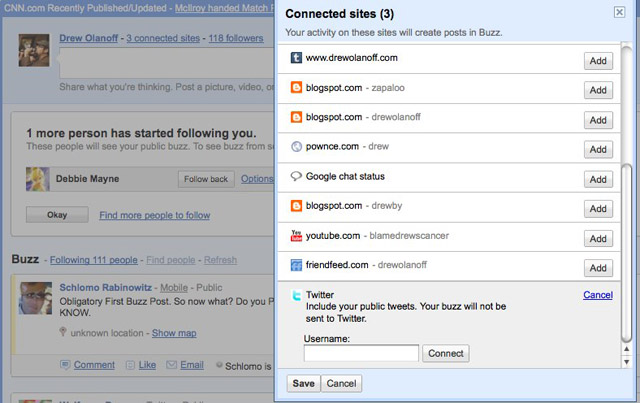Click the Tumblr icon beside www.drewolanoff.com

point(296,58)
